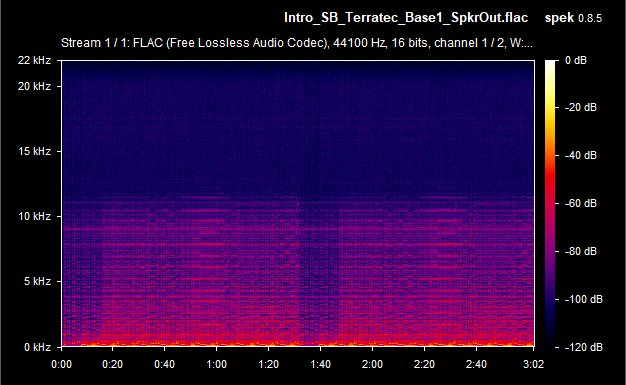The width and height of the screenshot is (626, 385).
Task: Click the FLAC stream info text line
Action: 297,43
